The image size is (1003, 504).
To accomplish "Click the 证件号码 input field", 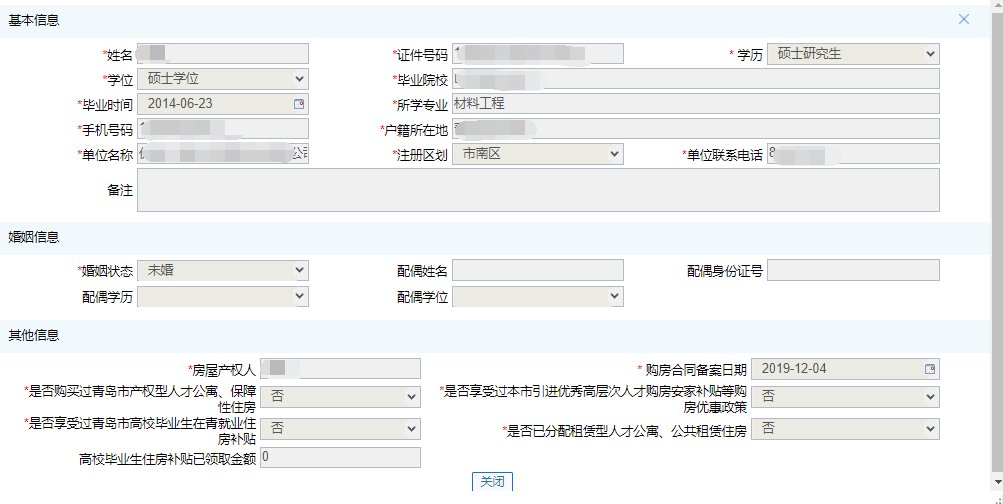I will click(x=538, y=54).
